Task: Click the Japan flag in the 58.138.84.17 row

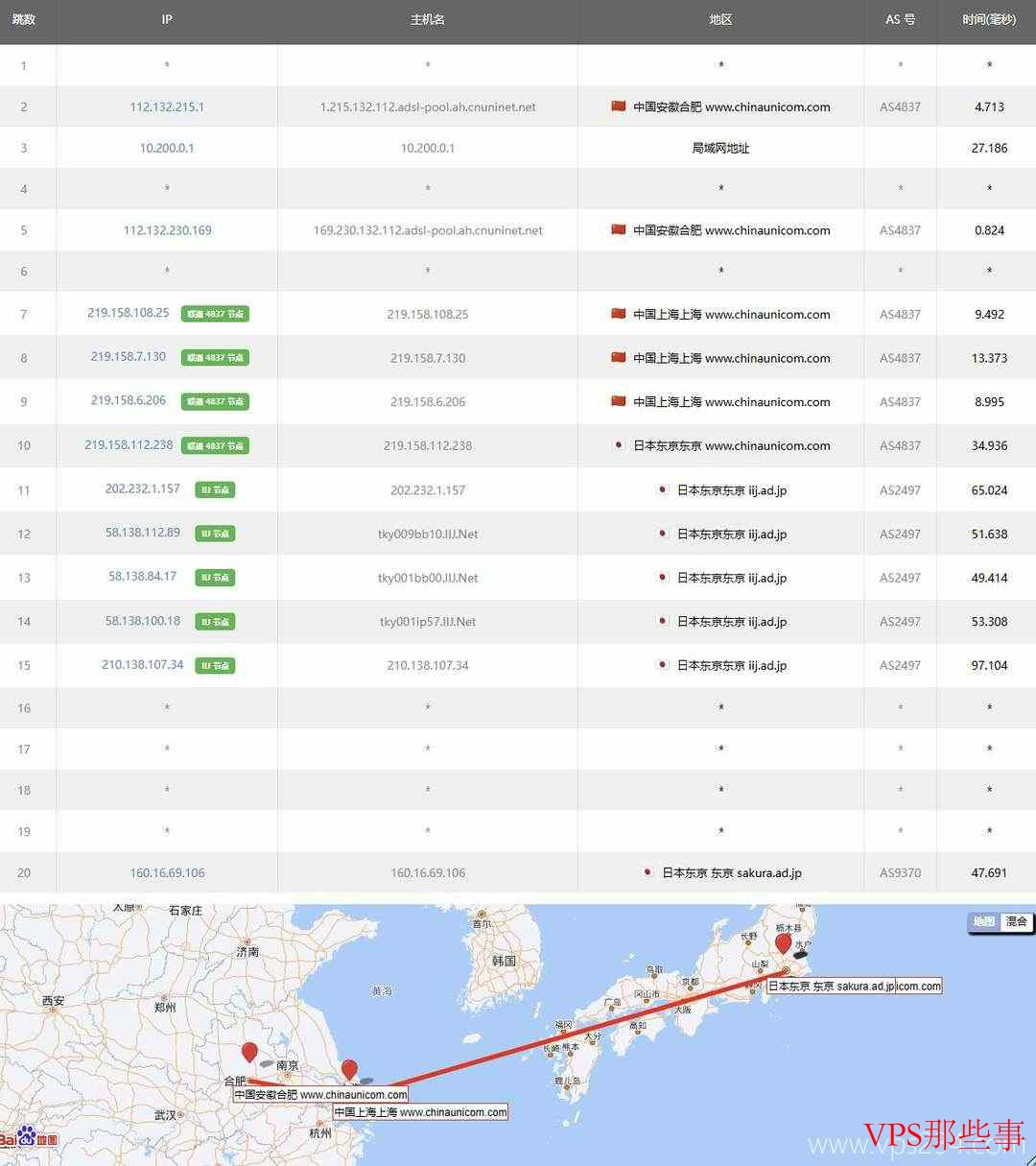Action: tap(662, 577)
